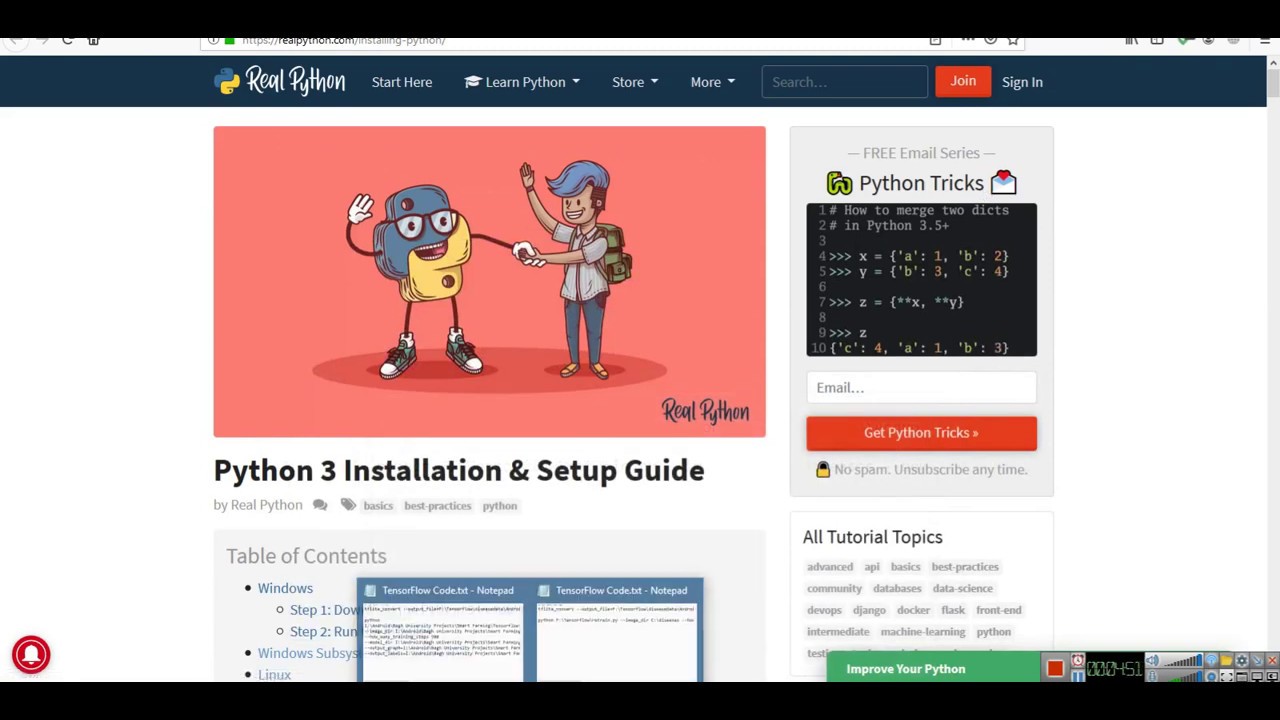Click the best-practices tag under the title
Image resolution: width=1280 pixels, height=720 pixels.
[x=437, y=506]
